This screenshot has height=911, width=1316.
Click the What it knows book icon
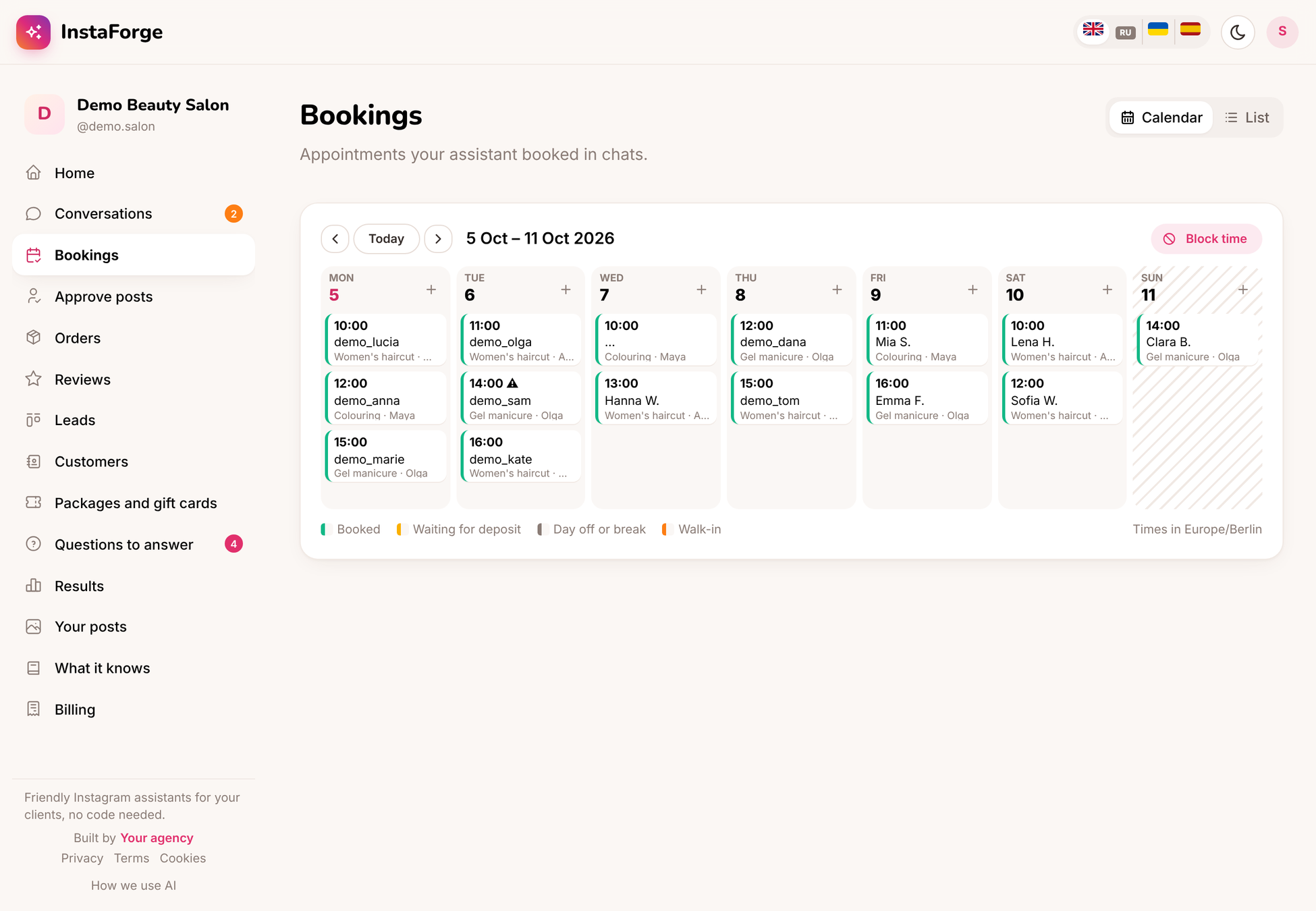pos(34,668)
